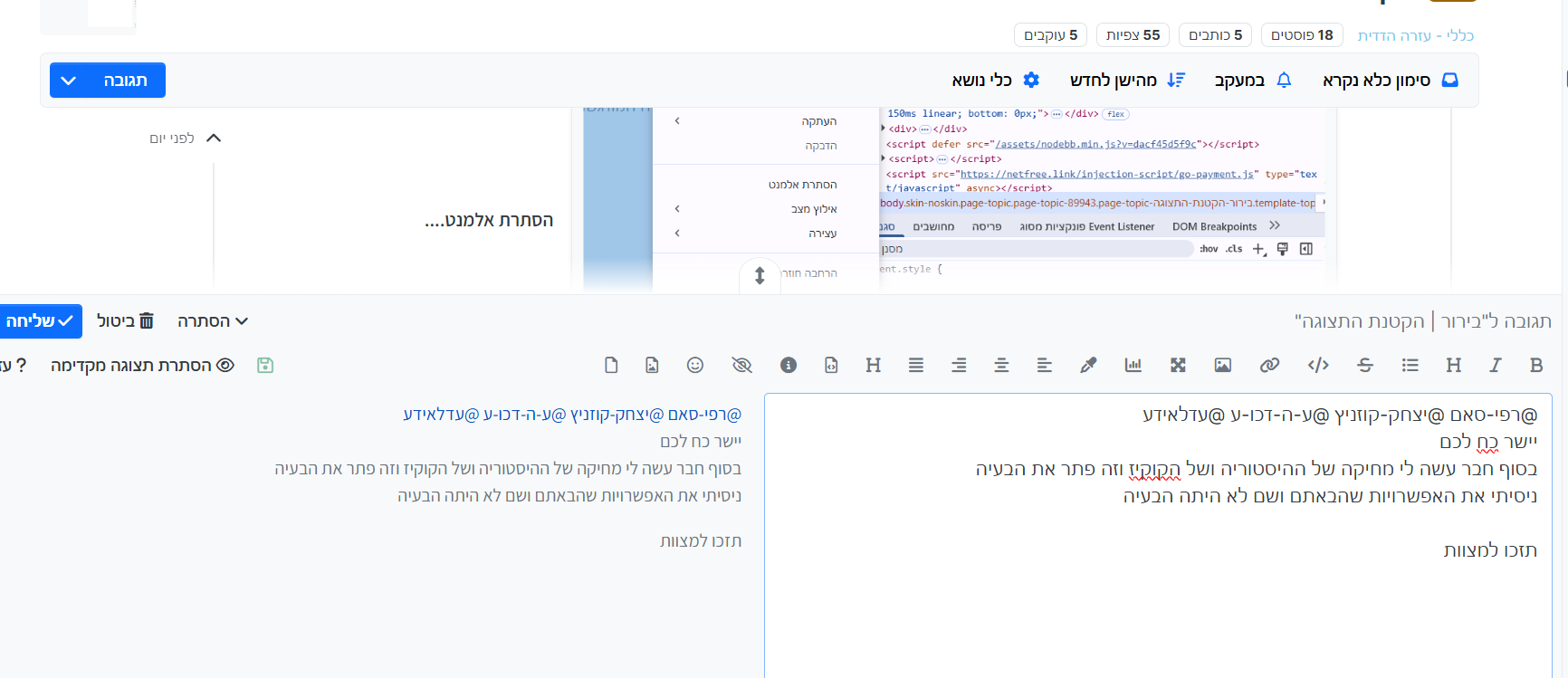This screenshot has width=1568, height=678.
Task: Apply italic formatting in the composer toolbar
Action: [1495, 365]
